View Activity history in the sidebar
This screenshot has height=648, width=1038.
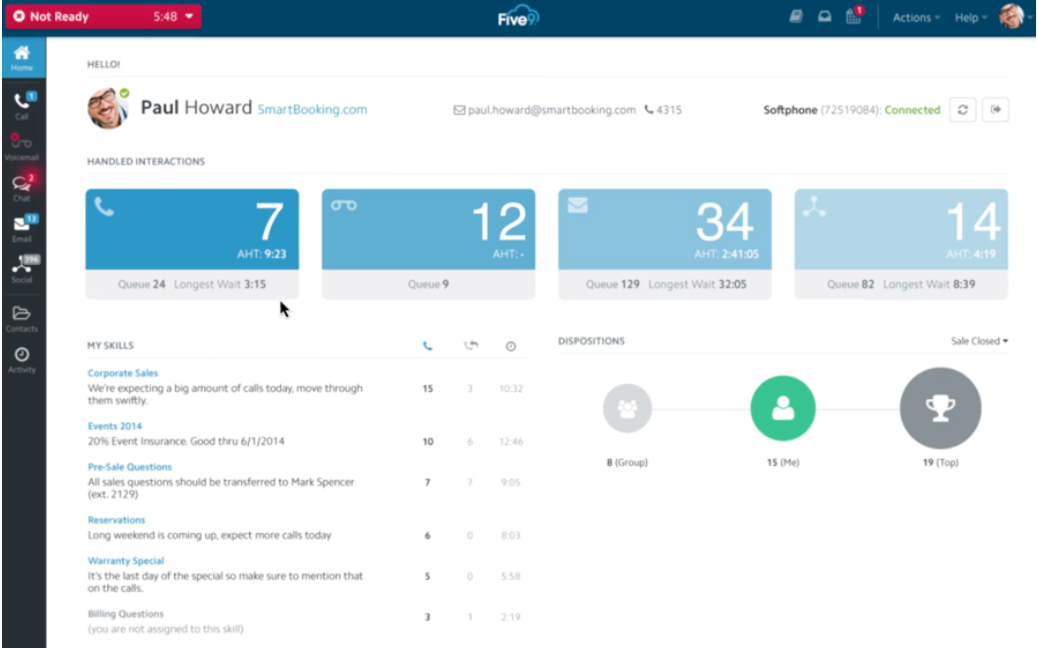[x=22, y=359]
